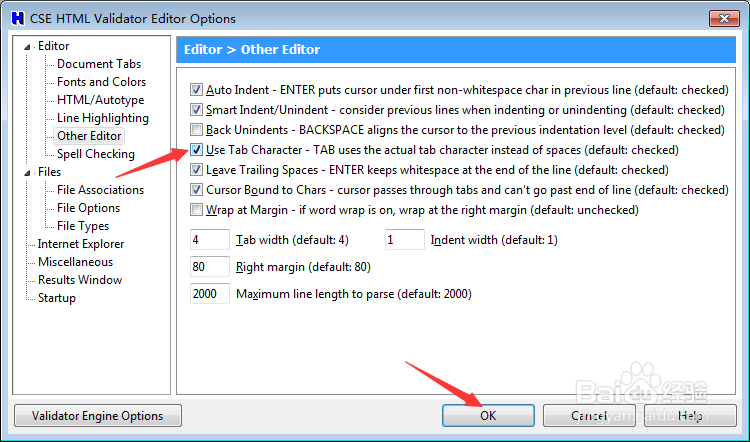Select the Files root tree item
The height and width of the screenshot is (442, 750).
tap(49, 172)
